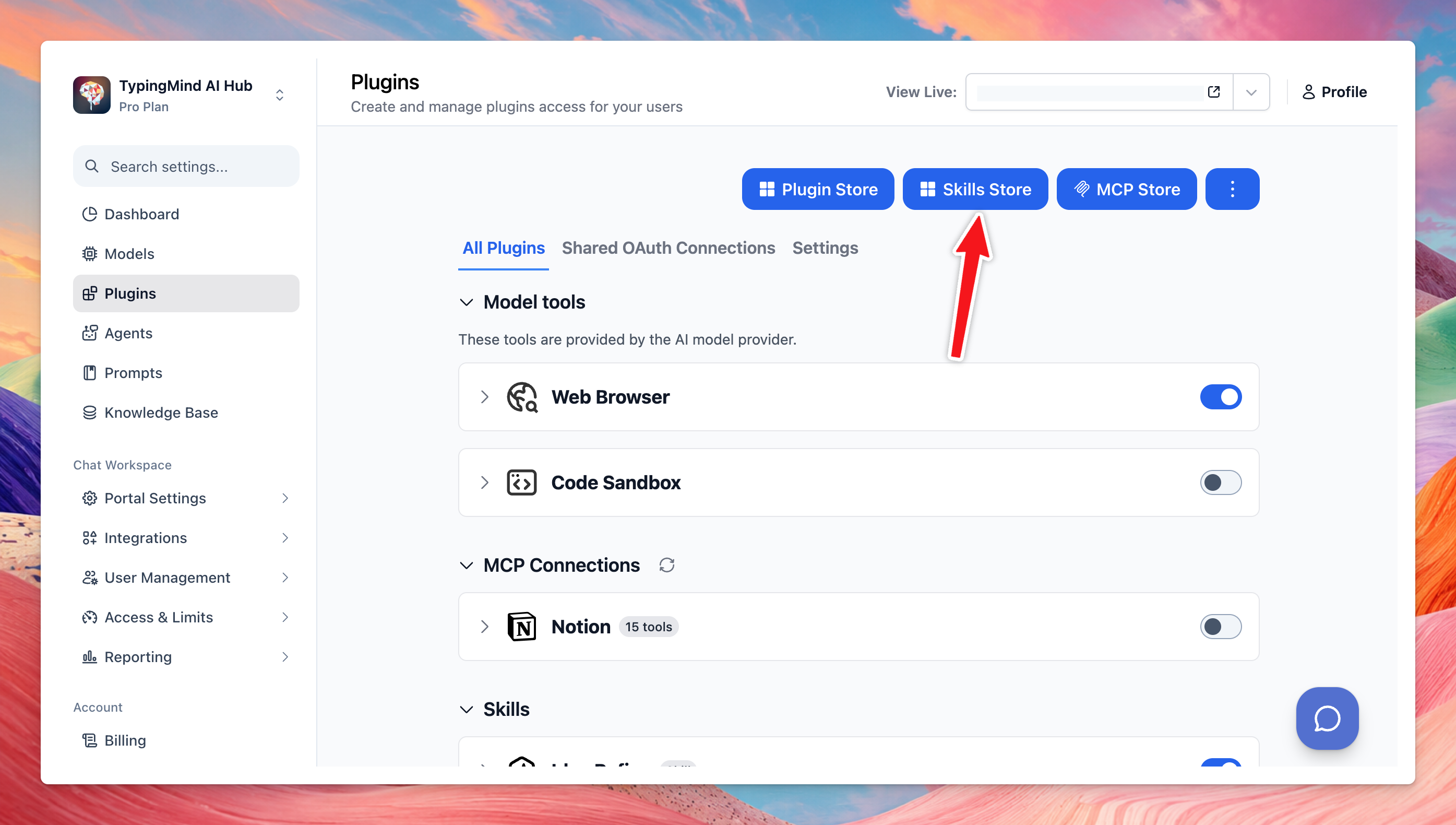
Task: Switch to the plugins Settings tab
Action: pos(825,248)
